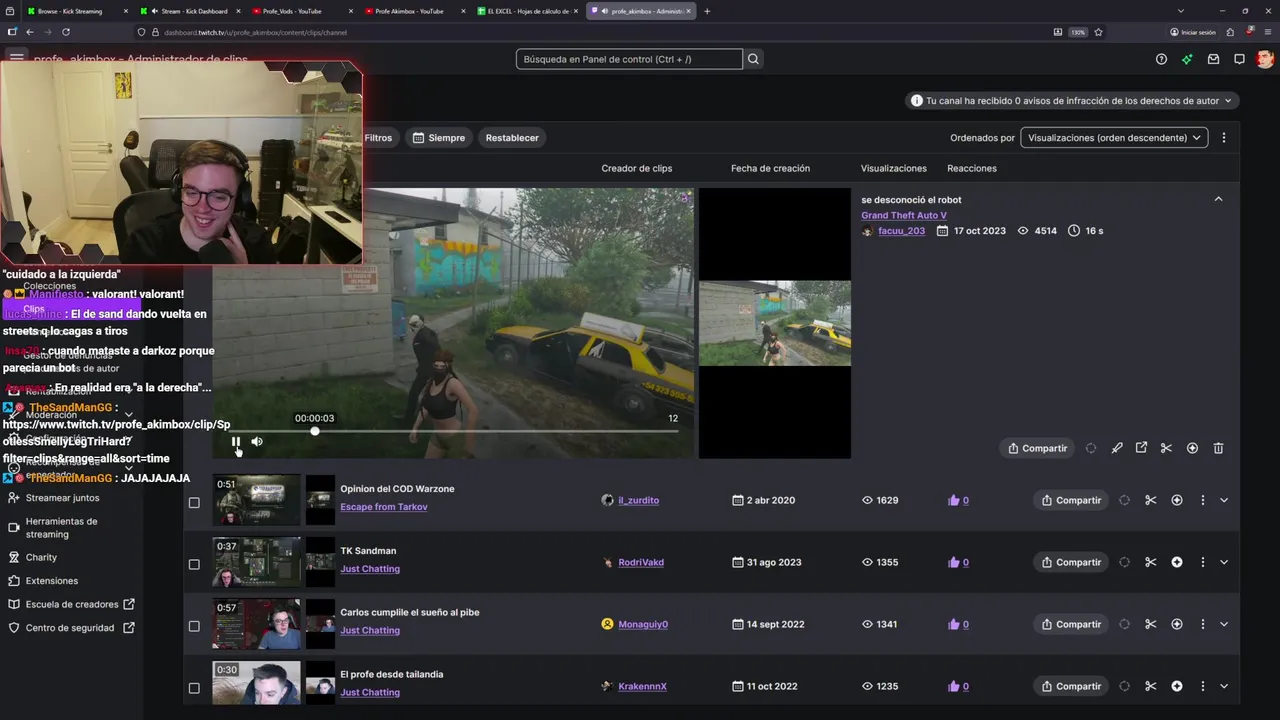The height and width of the screenshot is (720, 1280).
Task: Trim the Opinion del COD Warzone clip
Action: (1150, 500)
